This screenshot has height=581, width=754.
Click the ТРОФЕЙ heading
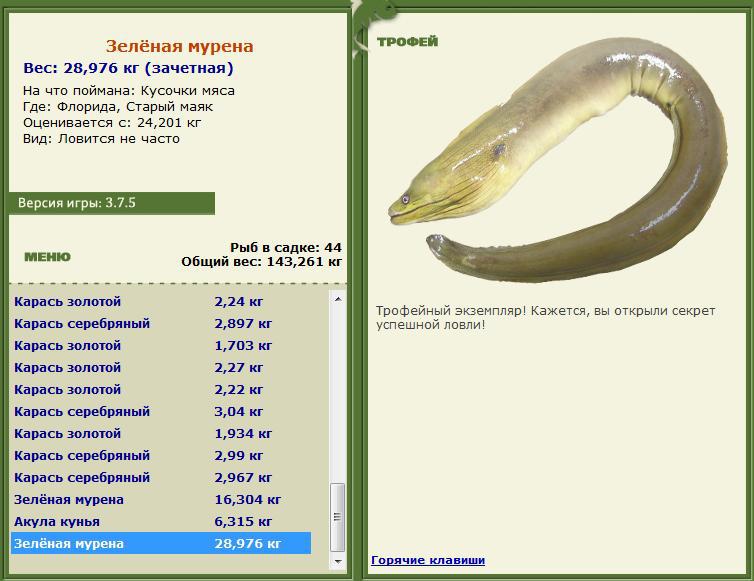point(407,42)
